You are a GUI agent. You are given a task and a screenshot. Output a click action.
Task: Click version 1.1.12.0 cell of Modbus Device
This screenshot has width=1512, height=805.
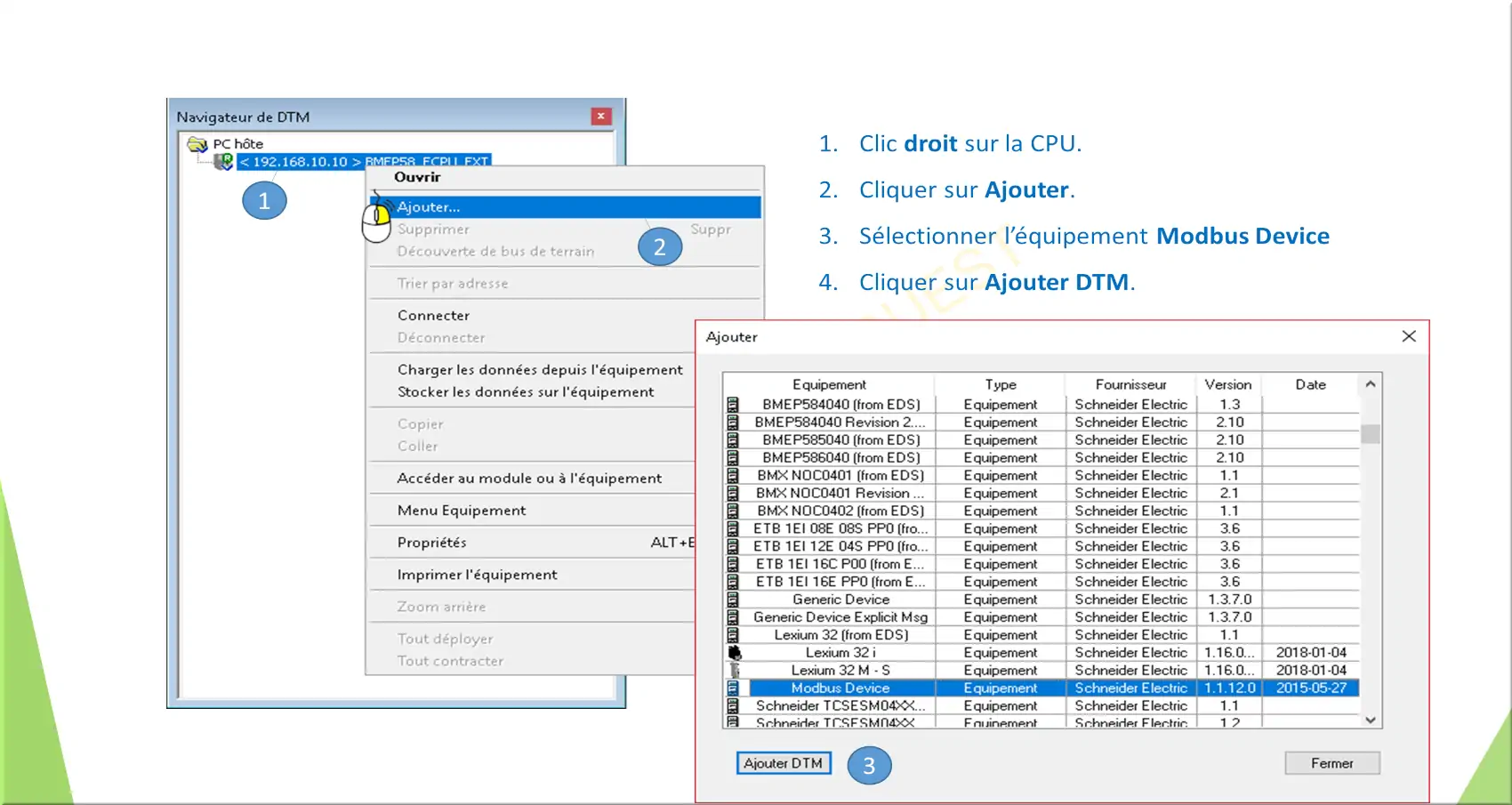point(1229,688)
